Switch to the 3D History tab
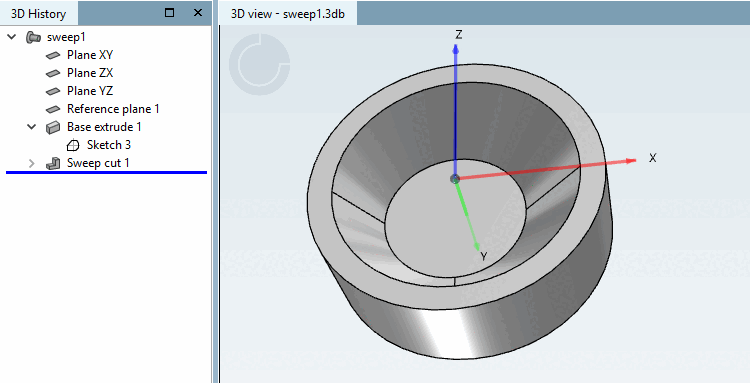 coord(38,13)
